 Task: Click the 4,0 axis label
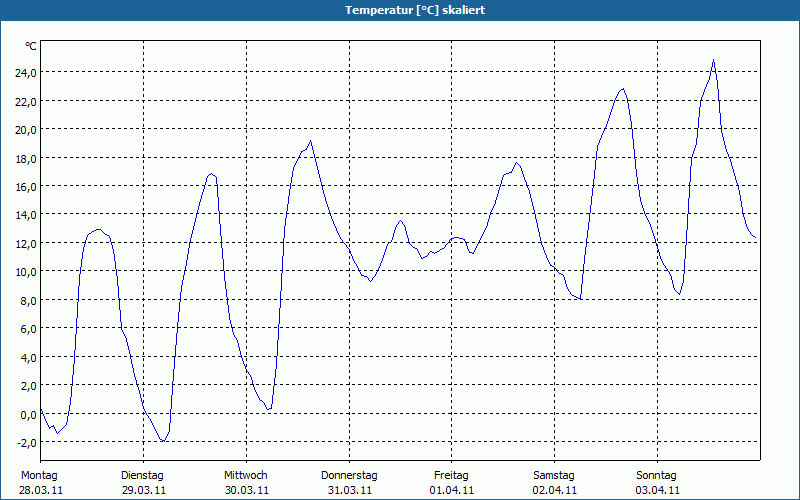click(x=29, y=358)
